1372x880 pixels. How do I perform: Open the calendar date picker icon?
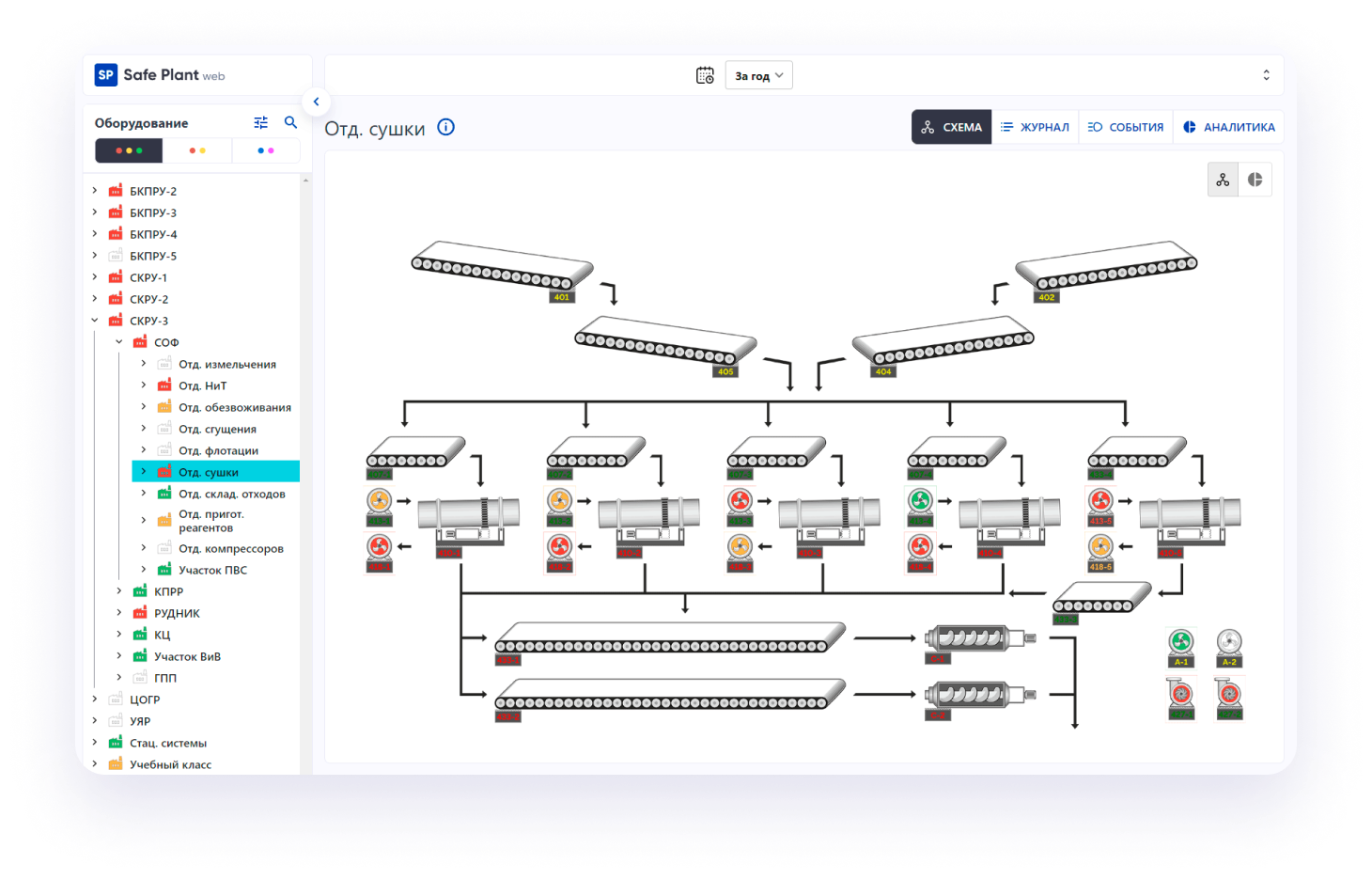coord(705,75)
